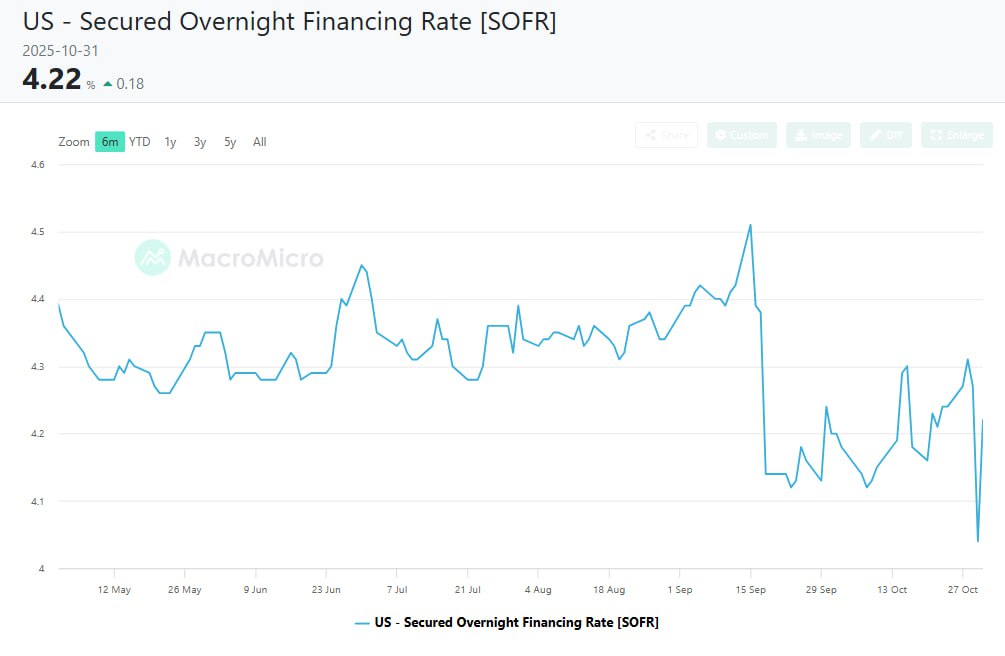1005x656 pixels.
Task: Click the blue legend line marker
Action: pos(362,622)
